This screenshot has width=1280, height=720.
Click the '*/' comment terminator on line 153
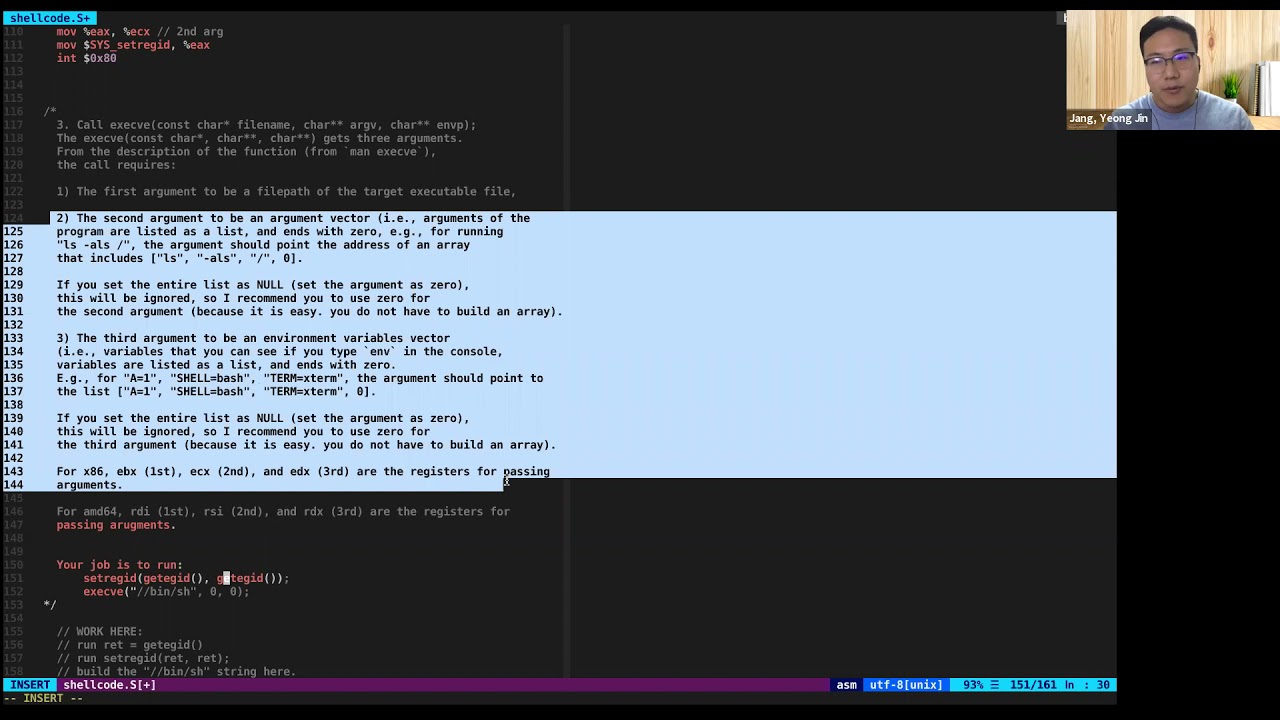coord(50,605)
